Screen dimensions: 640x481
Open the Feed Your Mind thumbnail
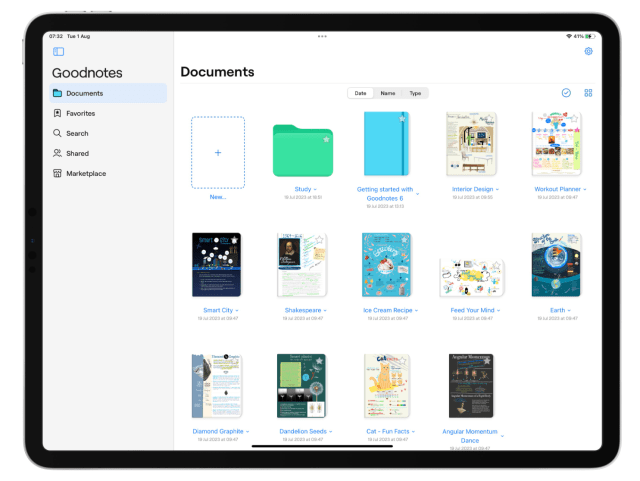click(472, 278)
